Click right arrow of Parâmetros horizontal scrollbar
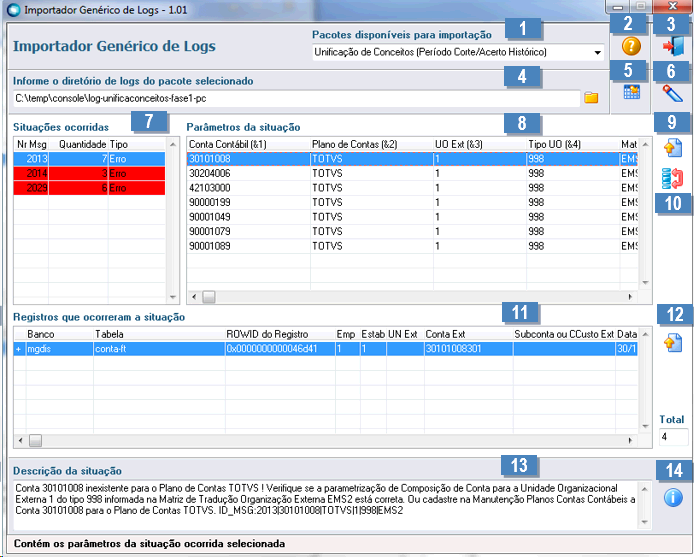The height and width of the screenshot is (557, 694). [630, 297]
